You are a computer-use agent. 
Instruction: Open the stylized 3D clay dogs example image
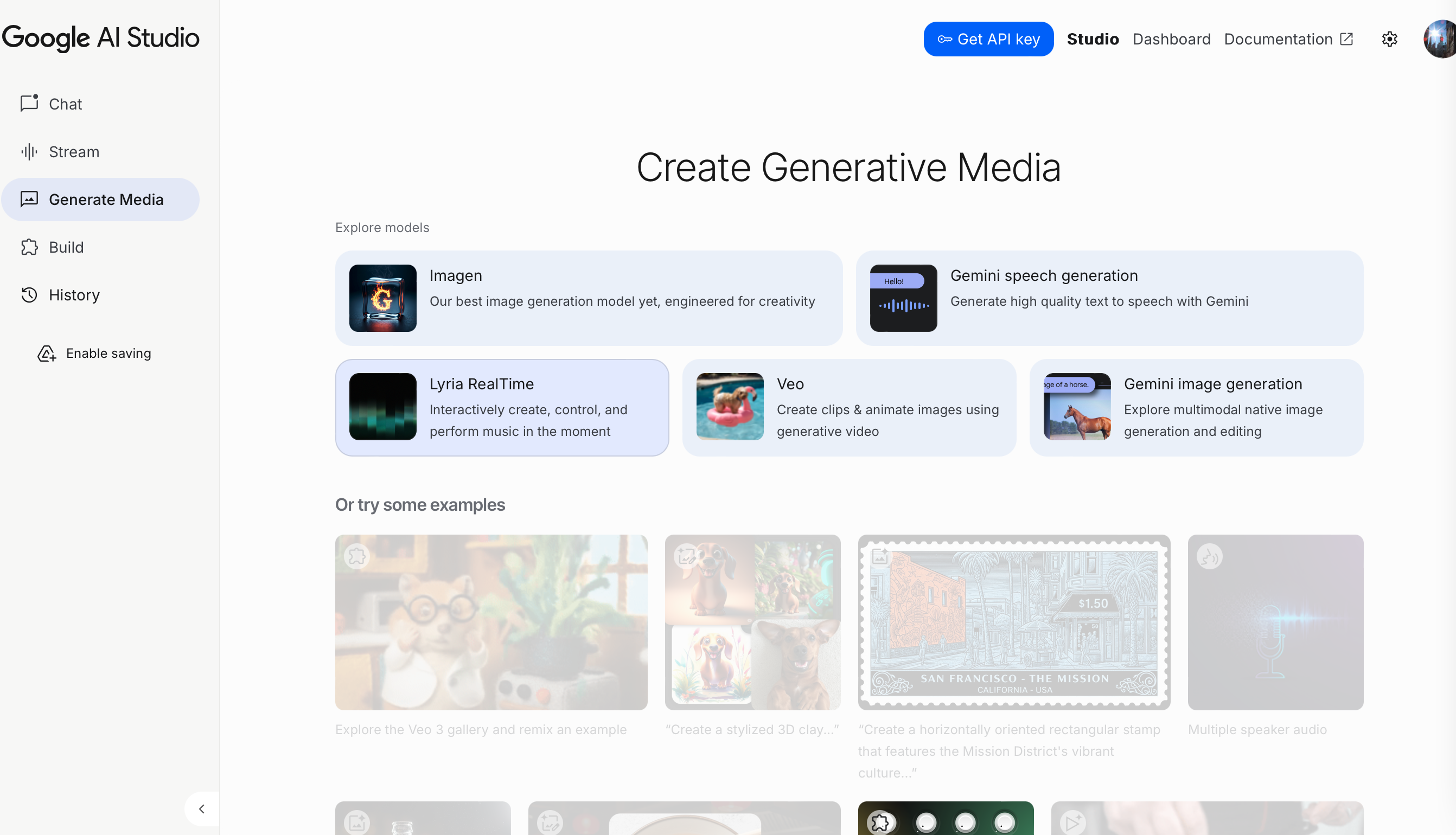pos(752,622)
